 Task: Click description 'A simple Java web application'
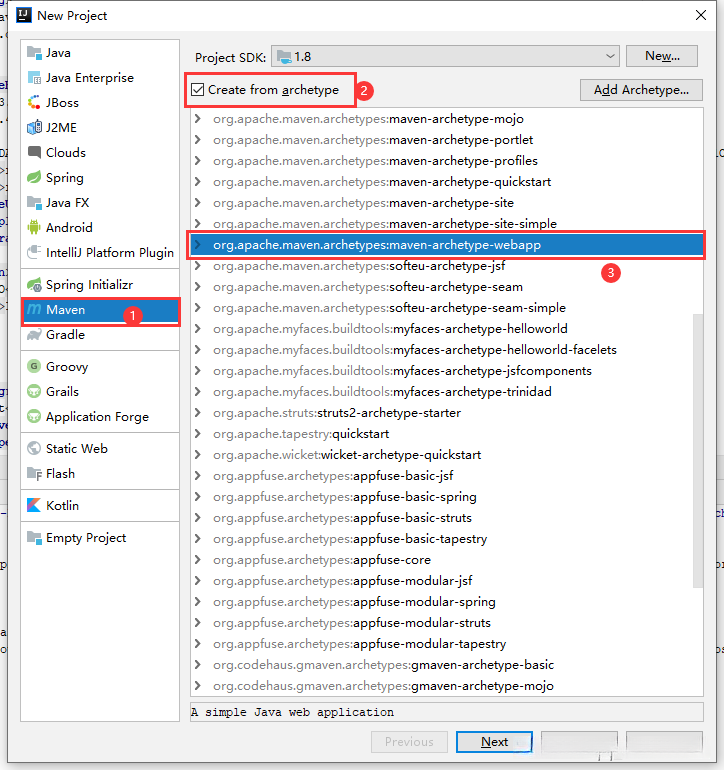[292, 712]
